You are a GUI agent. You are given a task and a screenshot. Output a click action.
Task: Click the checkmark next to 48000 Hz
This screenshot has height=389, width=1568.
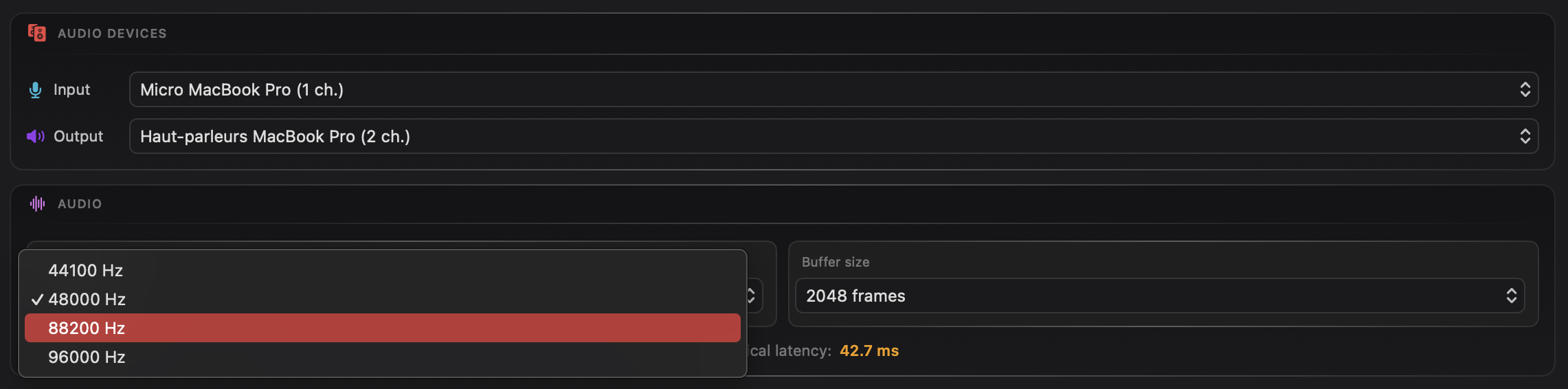click(x=37, y=300)
